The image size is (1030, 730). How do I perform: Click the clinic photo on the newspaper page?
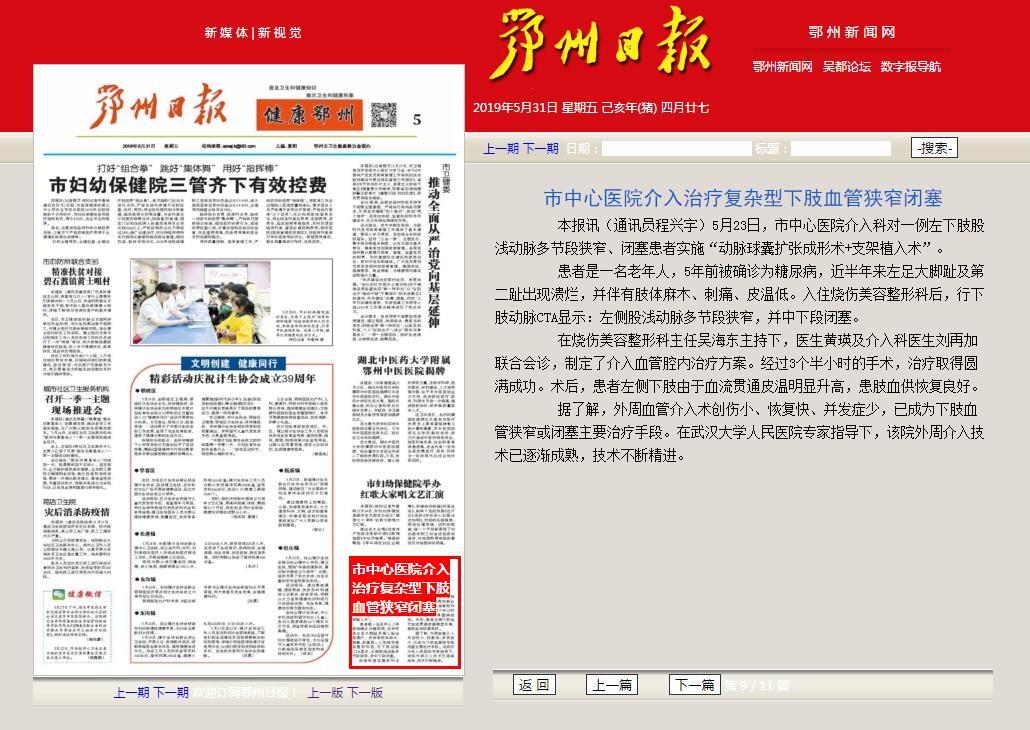201,302
